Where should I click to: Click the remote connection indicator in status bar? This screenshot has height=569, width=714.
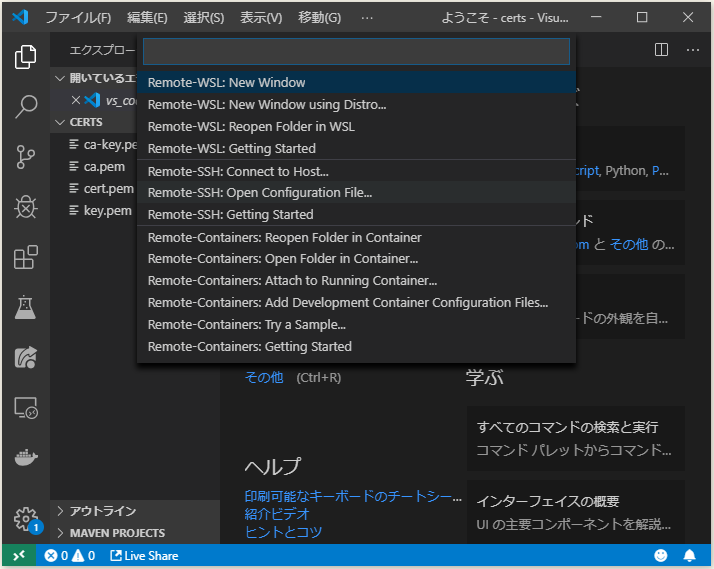(x=19, y=556)
